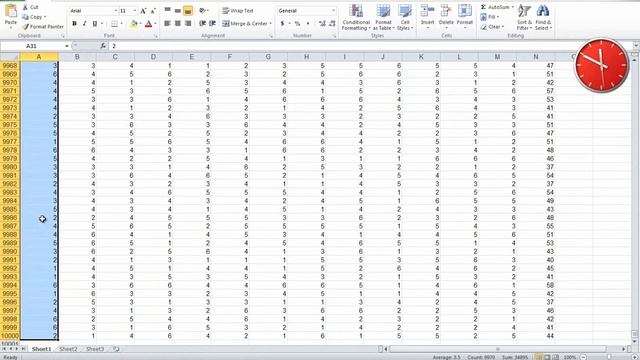Switch to the Sheet2 tab
Screen dimensions: 640x360
click(x=68, y=349)
